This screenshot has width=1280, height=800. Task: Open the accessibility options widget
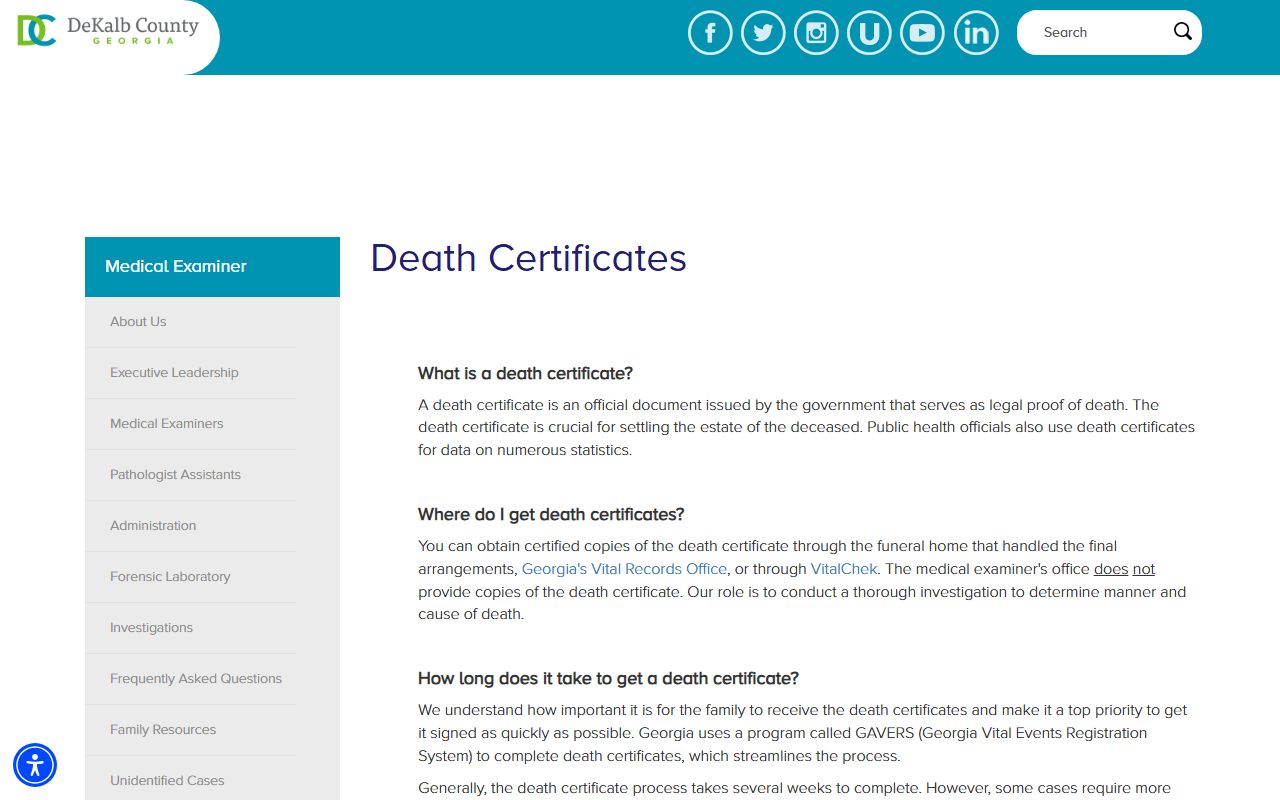[35, 766]
